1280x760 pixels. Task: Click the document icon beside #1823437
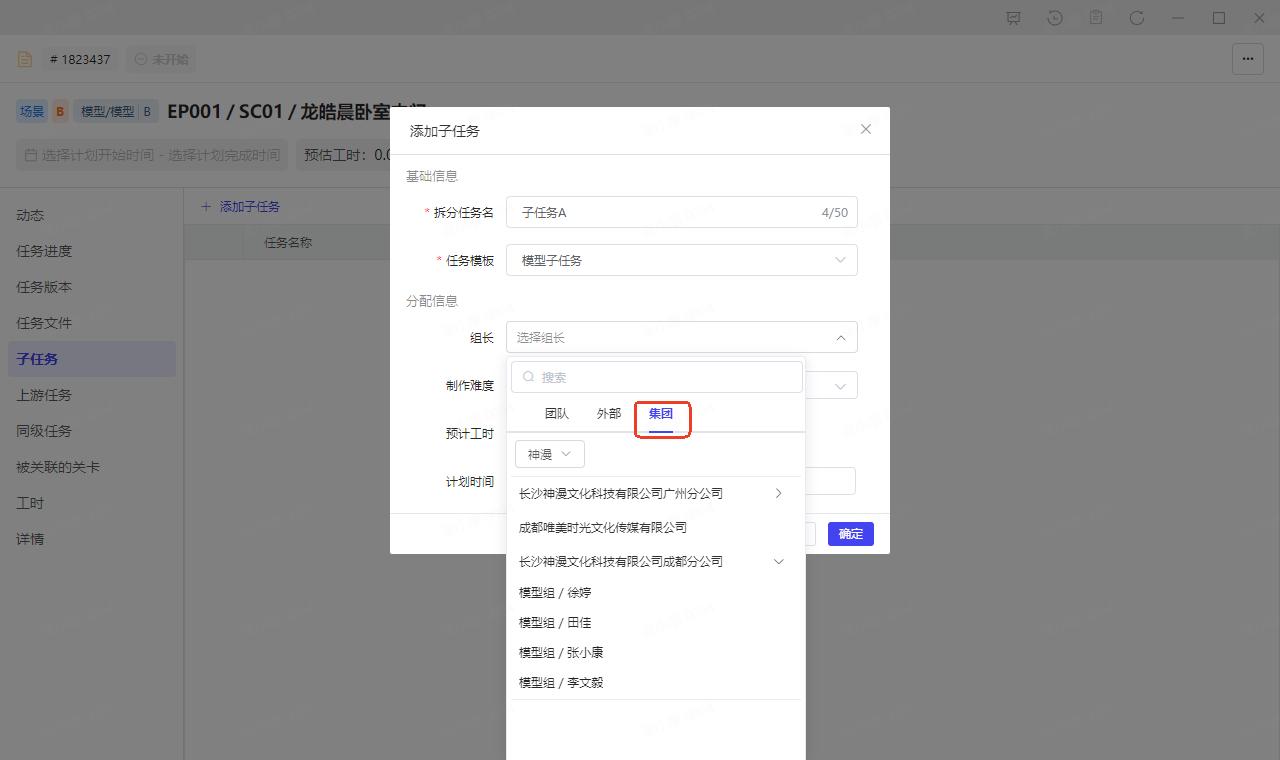pyautogui.click(x=25, y=59)
